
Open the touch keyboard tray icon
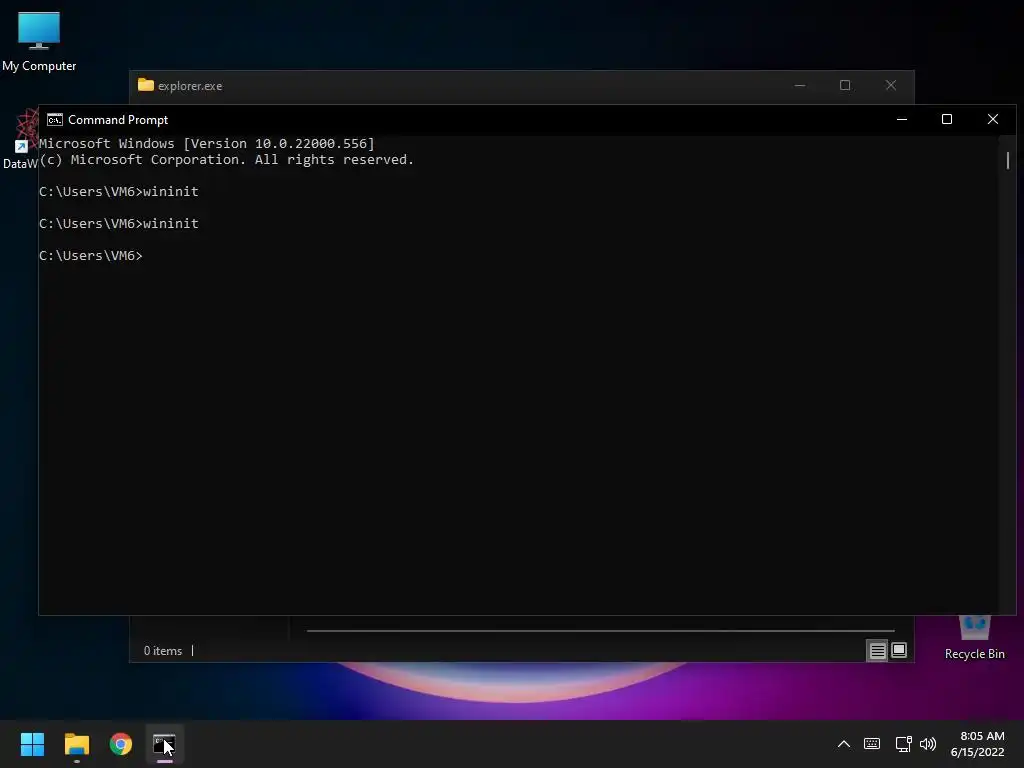(872, 744)
